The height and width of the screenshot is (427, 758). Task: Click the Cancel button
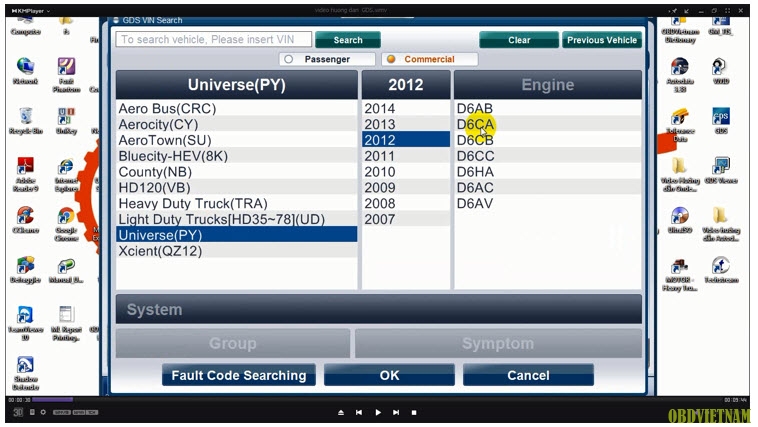pyautogui.click(x=528, y=375)
